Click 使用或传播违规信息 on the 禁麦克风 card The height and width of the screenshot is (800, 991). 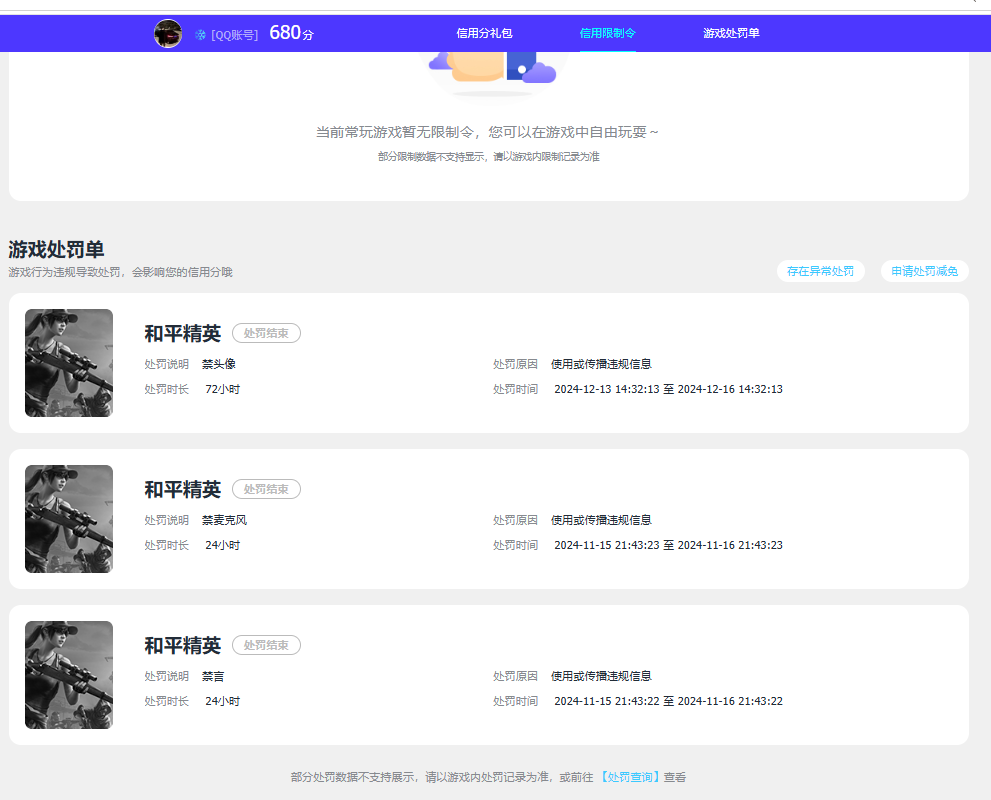tap(601, 520)
